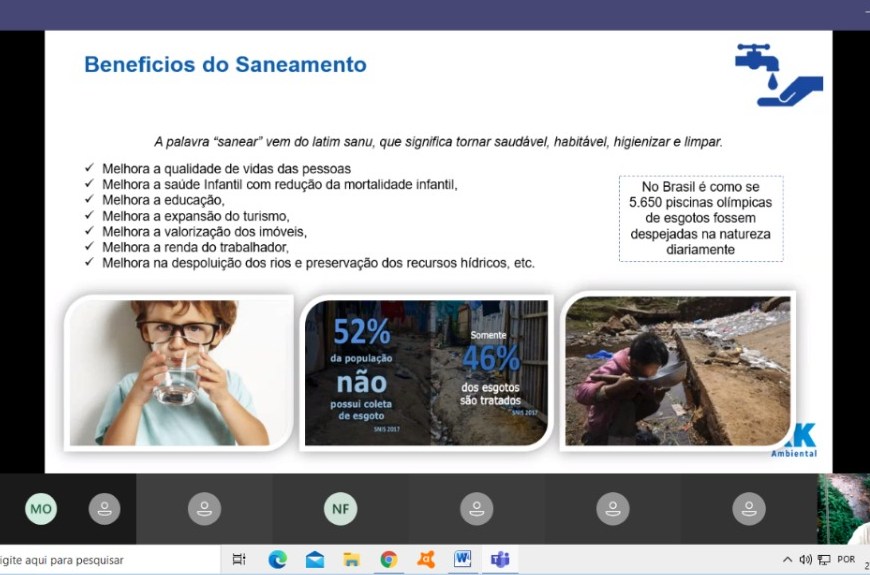Open Task View on the taskbar
Image resolution: width=870 pixels, height=575 pixels.
click(x=239, y=560)
